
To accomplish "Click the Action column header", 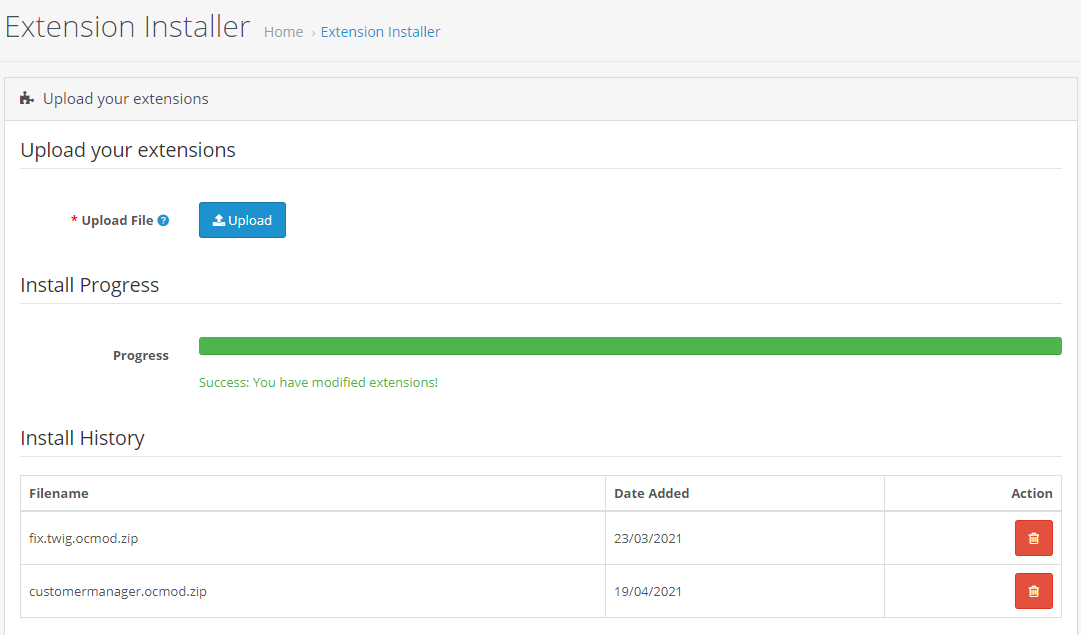I will (1031, 493).
